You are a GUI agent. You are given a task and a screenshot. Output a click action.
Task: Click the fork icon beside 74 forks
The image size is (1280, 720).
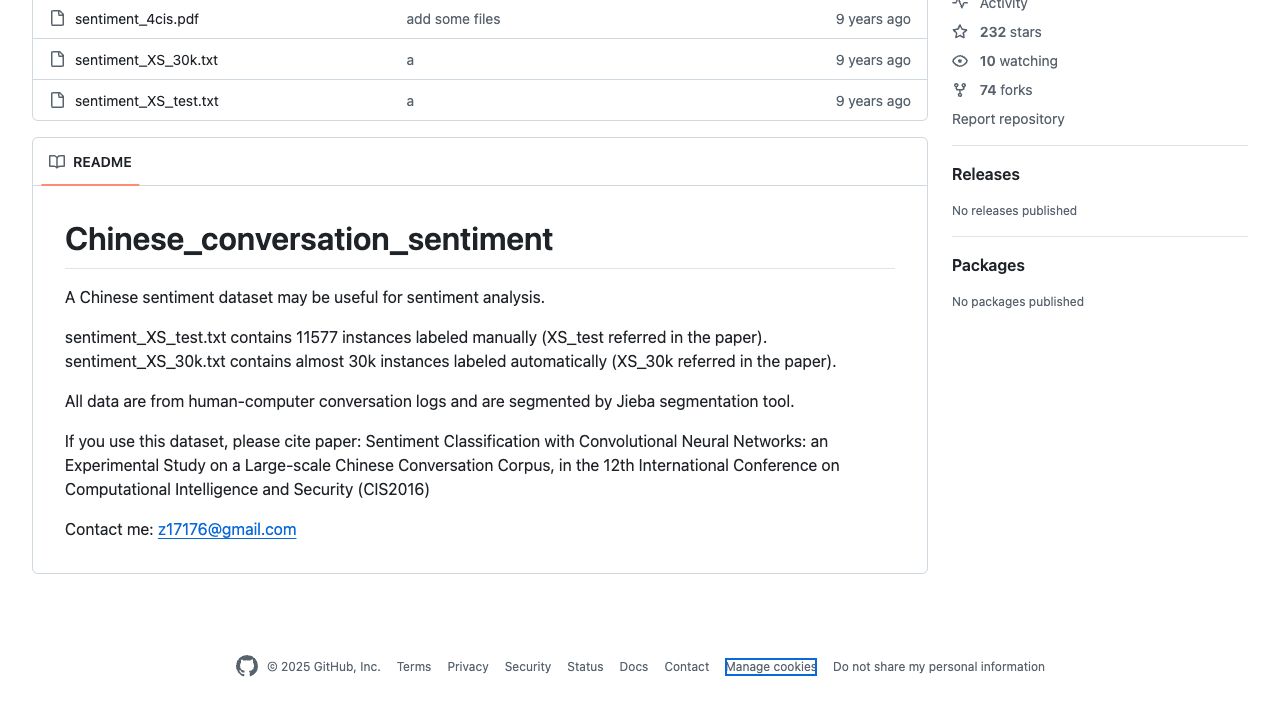point(960,90)
